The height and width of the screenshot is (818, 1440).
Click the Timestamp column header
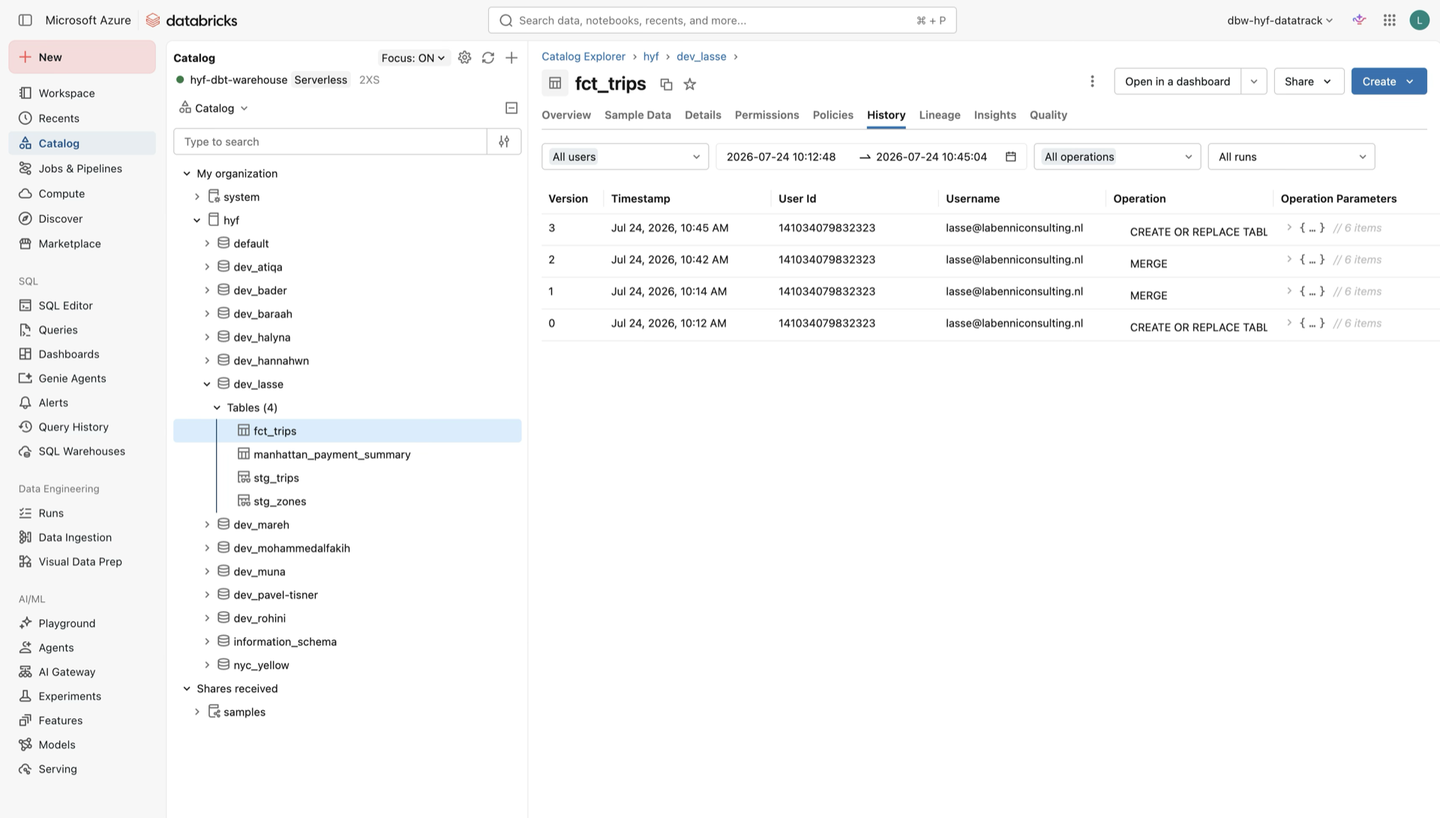tap(641, 199)
